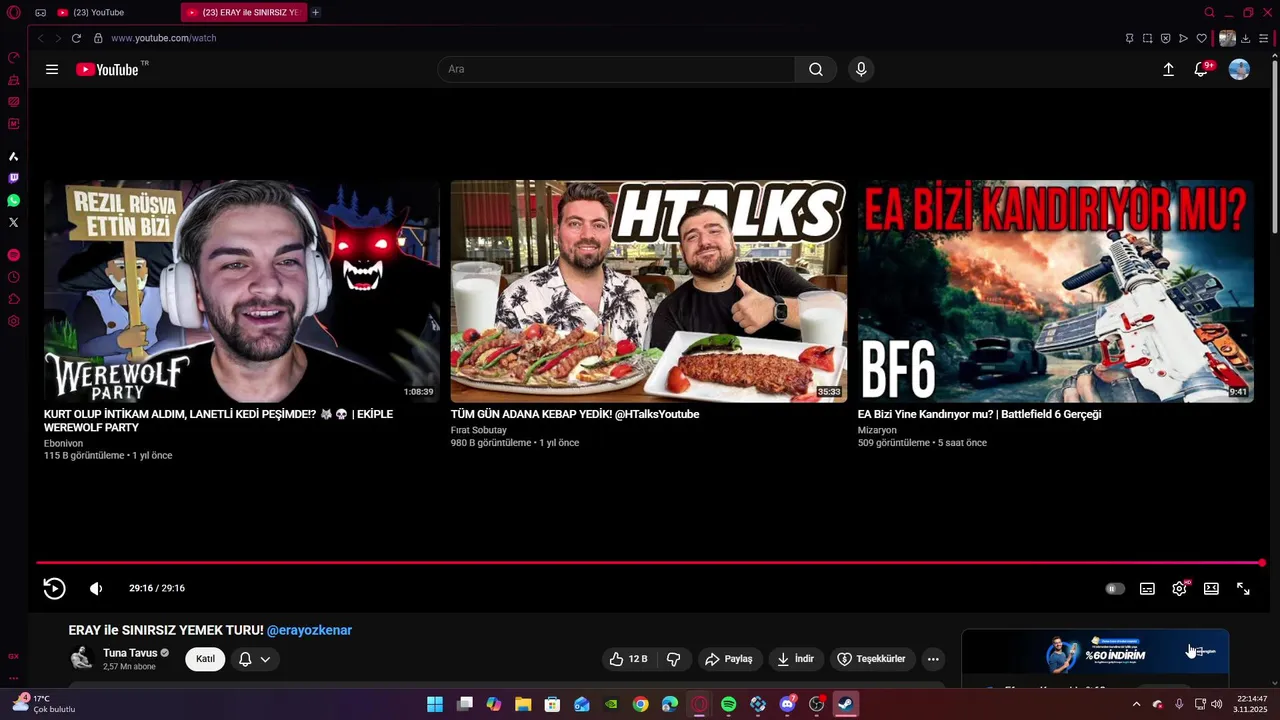Screen dimensions: 1280x720
Task: Search open tabs with the top-right magnifier
Action: click(1209, 12)
